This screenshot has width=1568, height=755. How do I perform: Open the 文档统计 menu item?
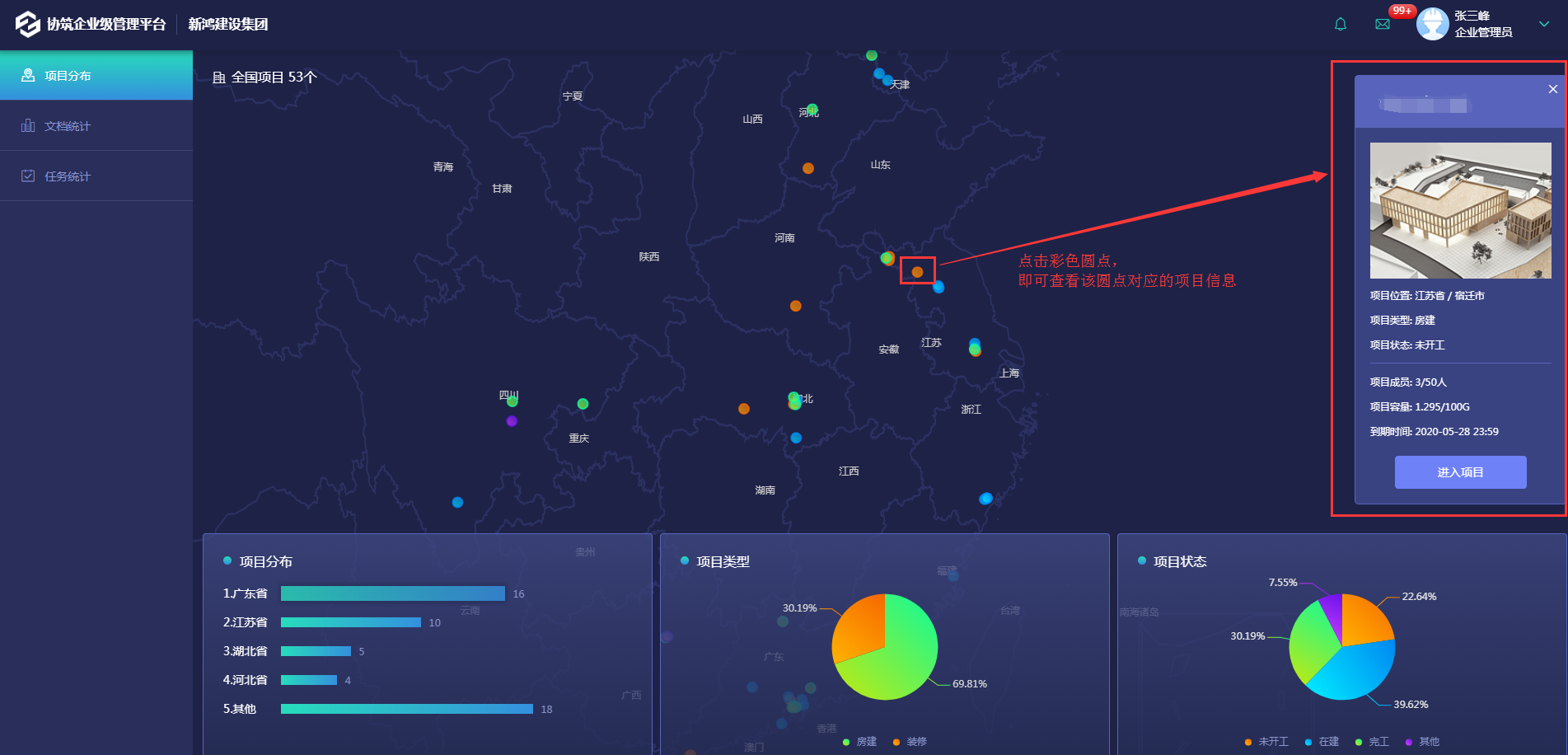point(68,126)
